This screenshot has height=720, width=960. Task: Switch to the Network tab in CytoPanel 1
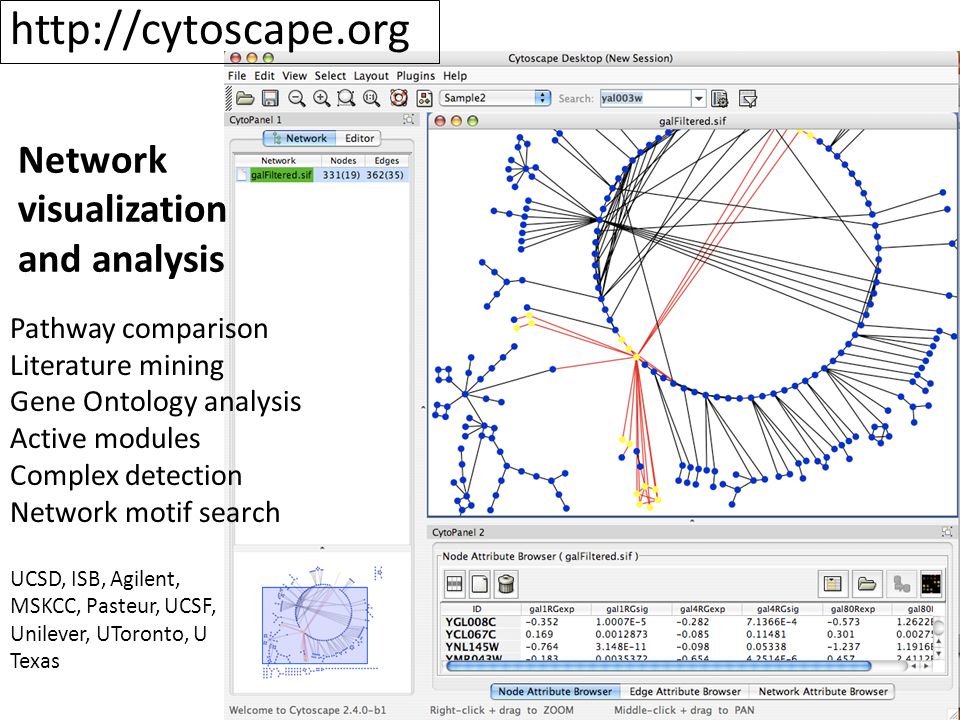point(300,138)
